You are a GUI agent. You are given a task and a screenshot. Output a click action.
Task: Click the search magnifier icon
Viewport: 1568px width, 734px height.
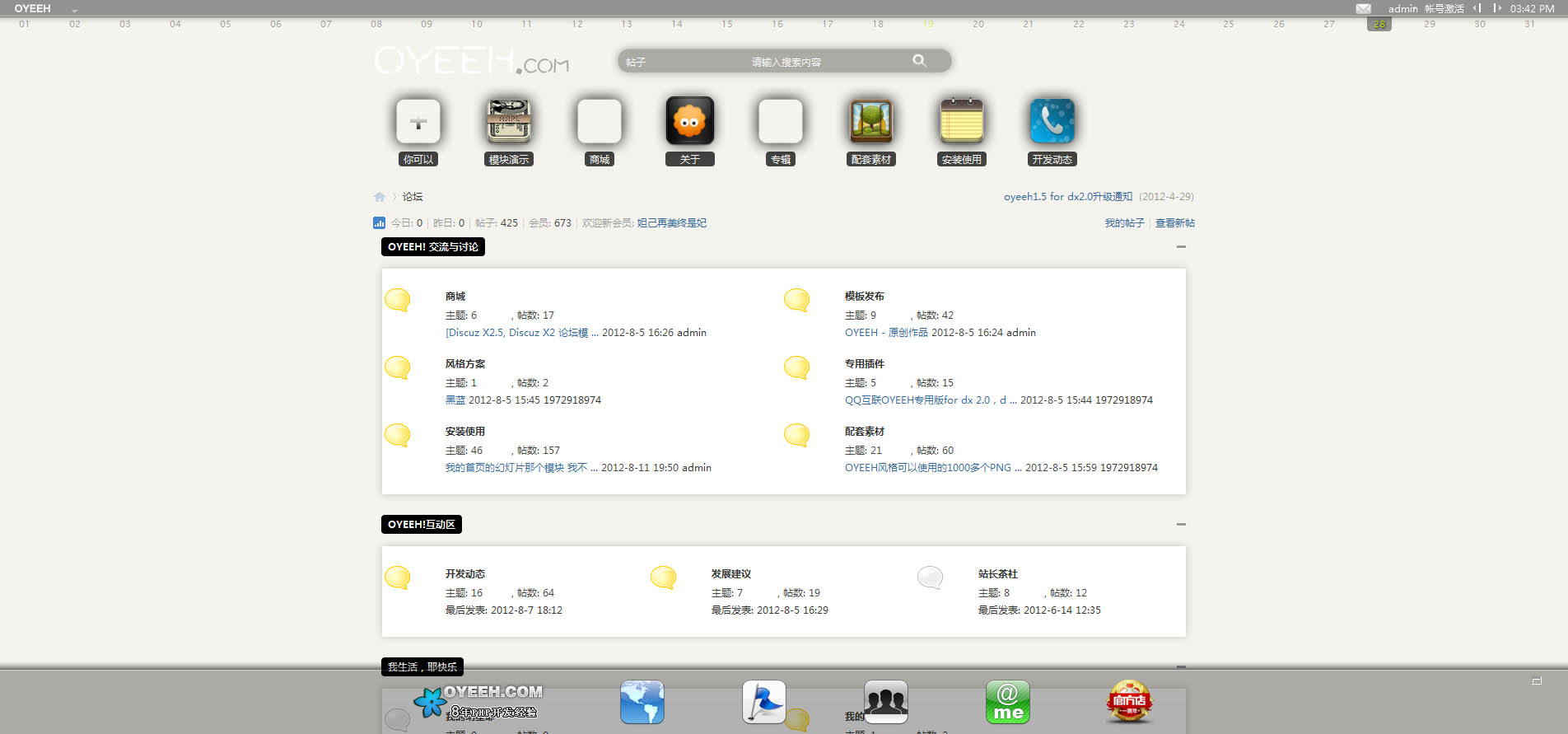(x=919, y=61)
